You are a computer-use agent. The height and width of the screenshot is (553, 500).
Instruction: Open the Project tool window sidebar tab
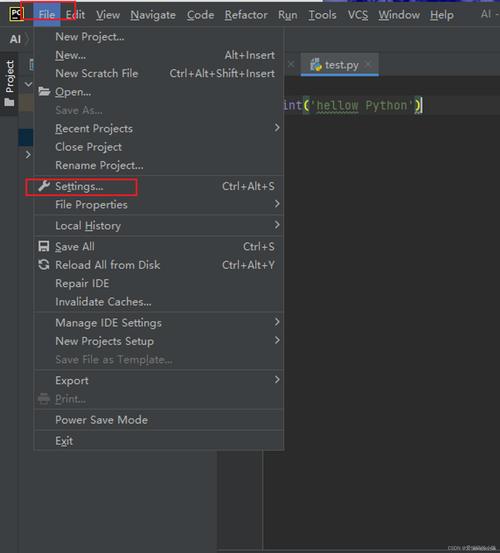10,83
